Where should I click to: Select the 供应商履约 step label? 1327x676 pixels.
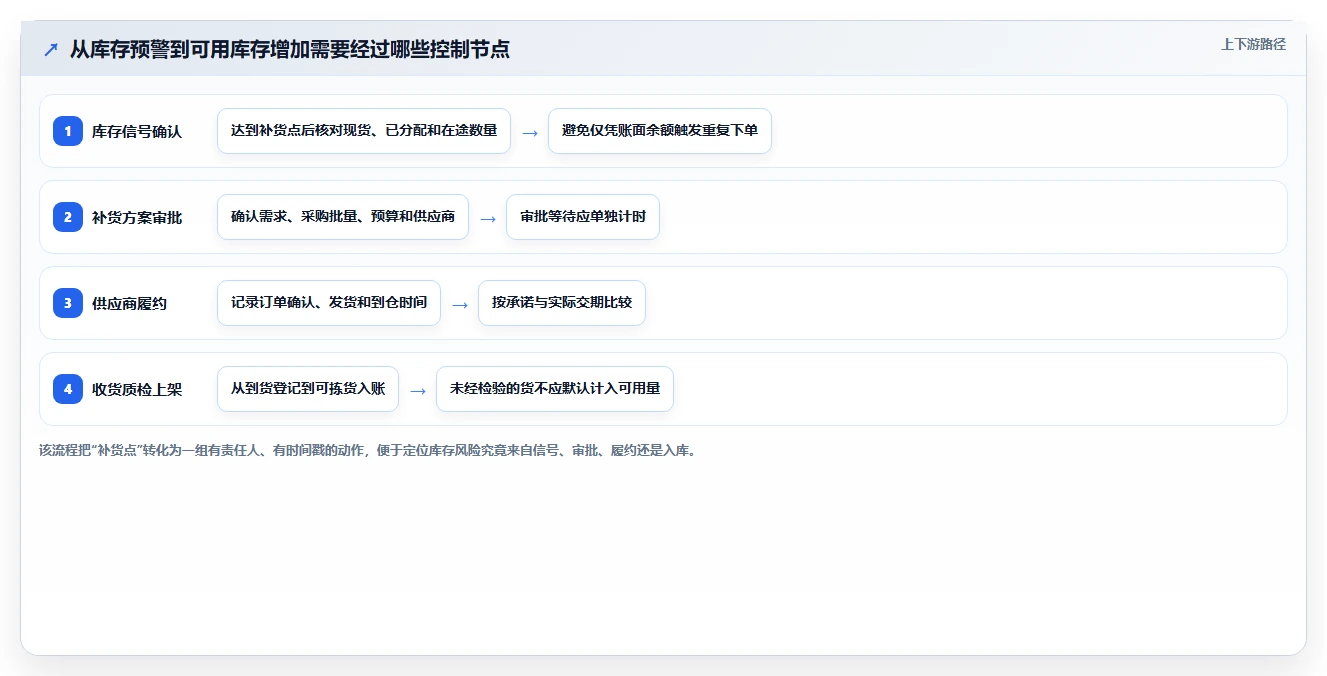[x=129, y=303]
